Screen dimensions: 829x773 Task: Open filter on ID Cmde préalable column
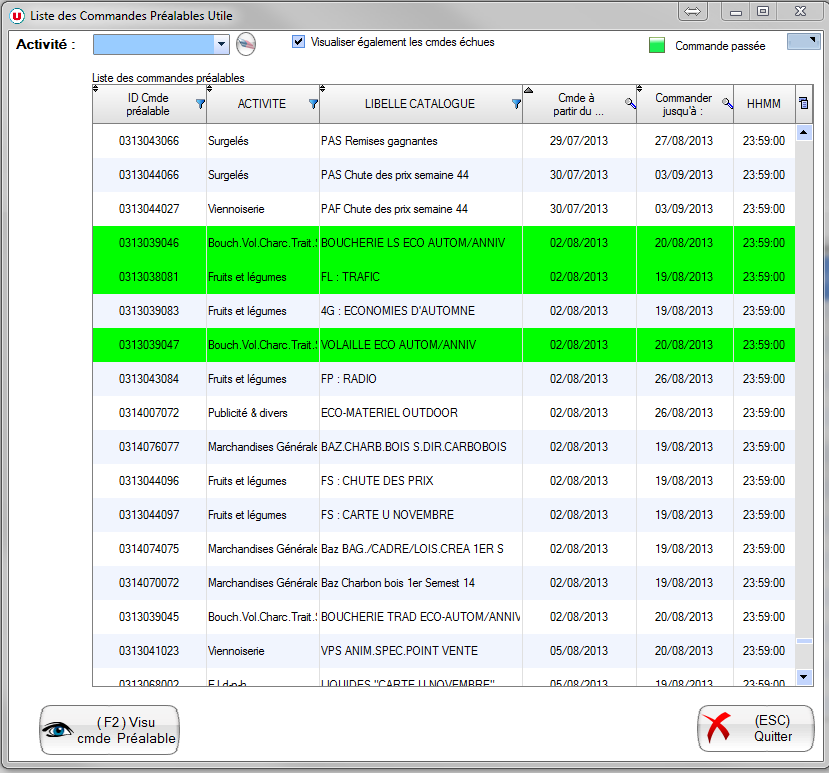click(200, 104)
